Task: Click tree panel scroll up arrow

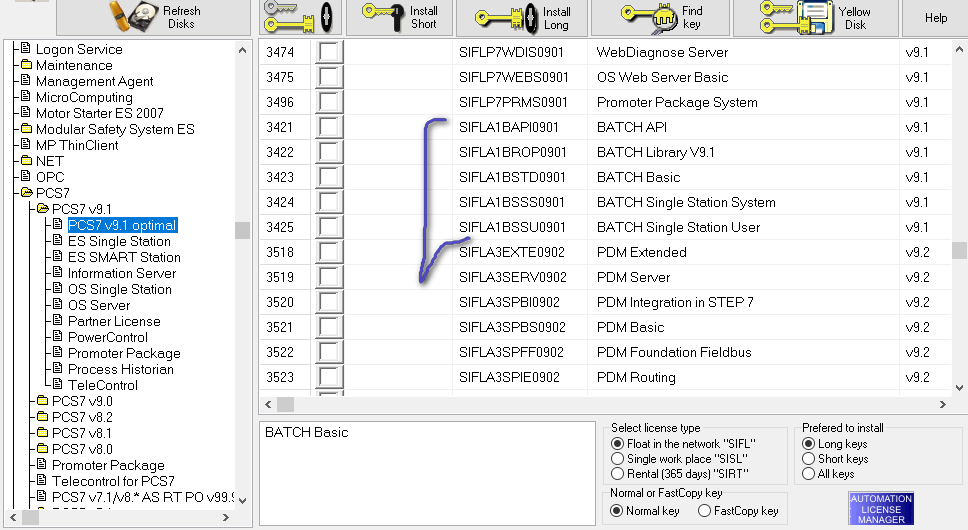Action: (x=242, y=51)
